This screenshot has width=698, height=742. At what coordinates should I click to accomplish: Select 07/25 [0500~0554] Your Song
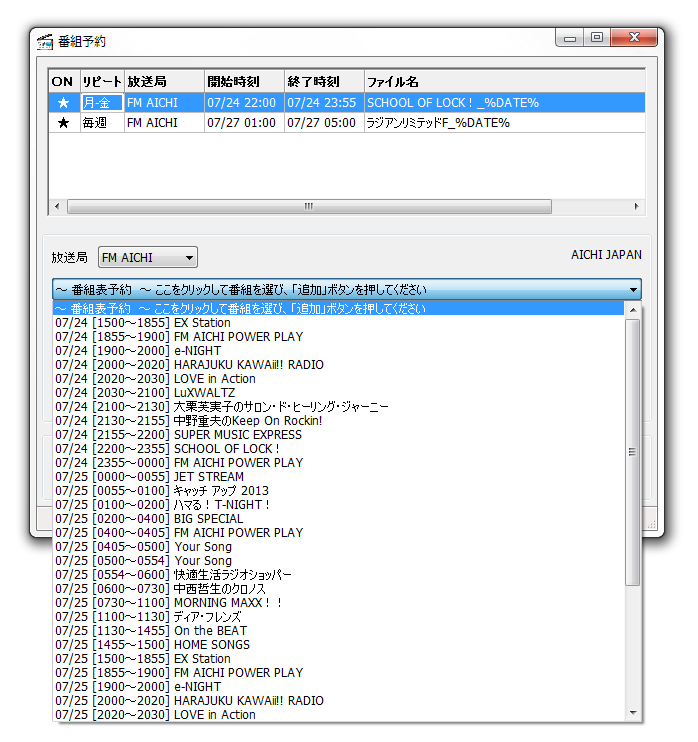pos(338,561)
